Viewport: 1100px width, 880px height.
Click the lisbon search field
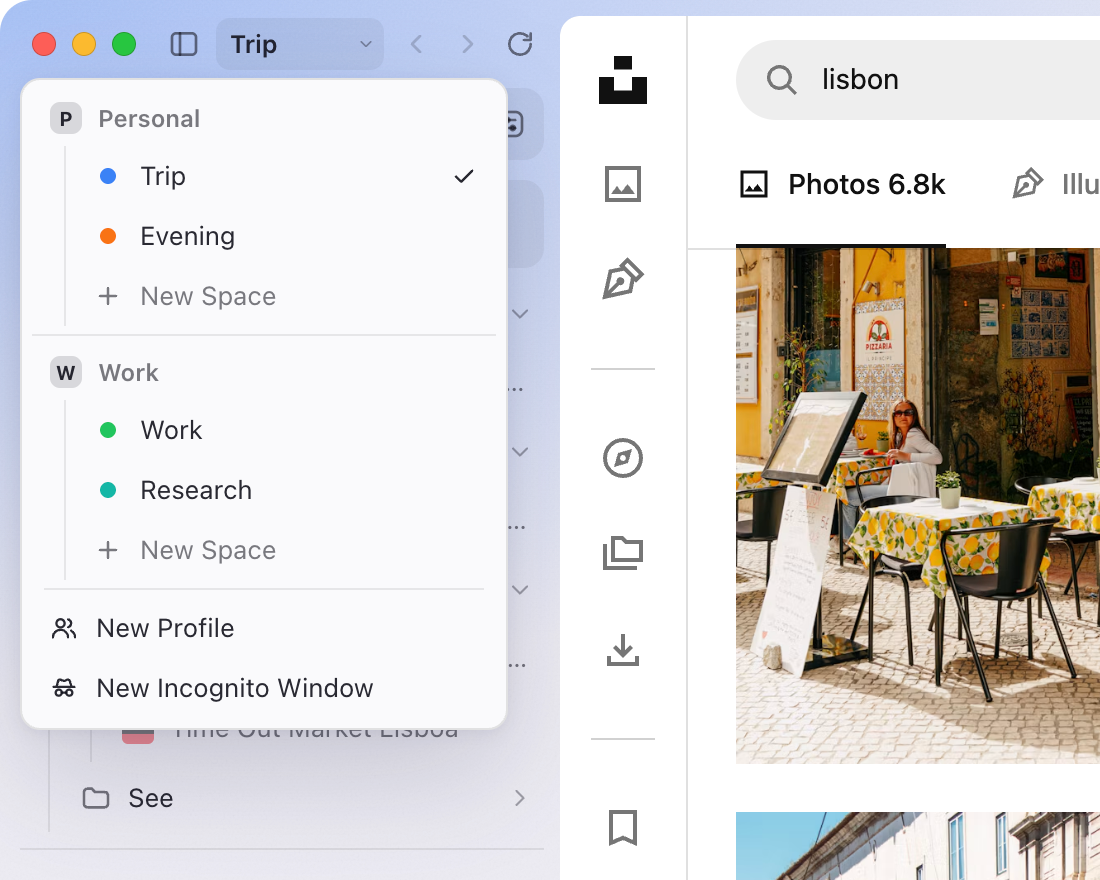[x=919, y=80]
